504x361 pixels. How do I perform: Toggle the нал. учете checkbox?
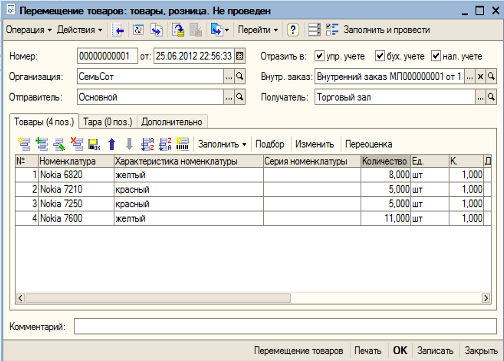436,56
